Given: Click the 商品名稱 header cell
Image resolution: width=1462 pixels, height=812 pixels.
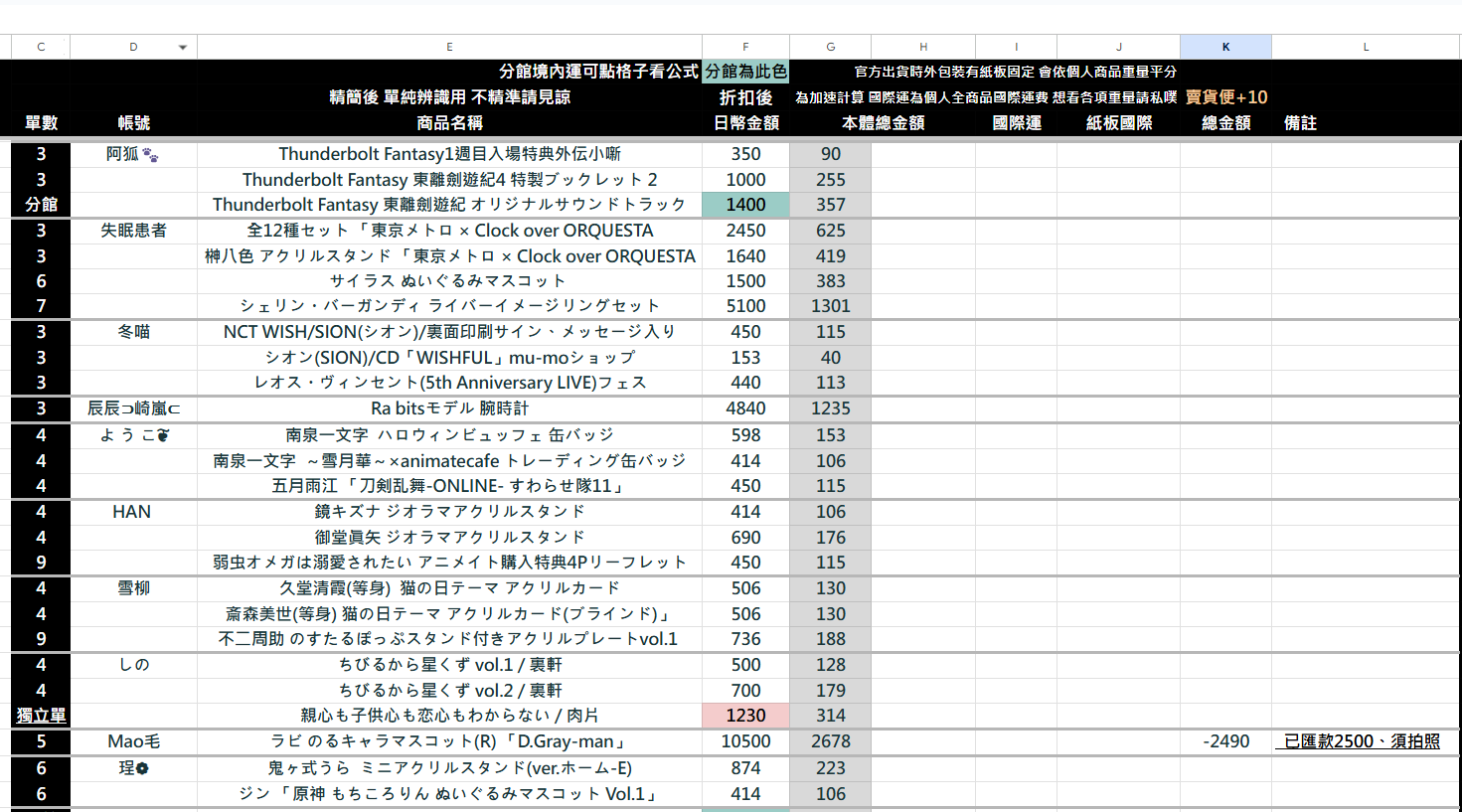Looking at the screenshot, I should (x=449, y=123).
